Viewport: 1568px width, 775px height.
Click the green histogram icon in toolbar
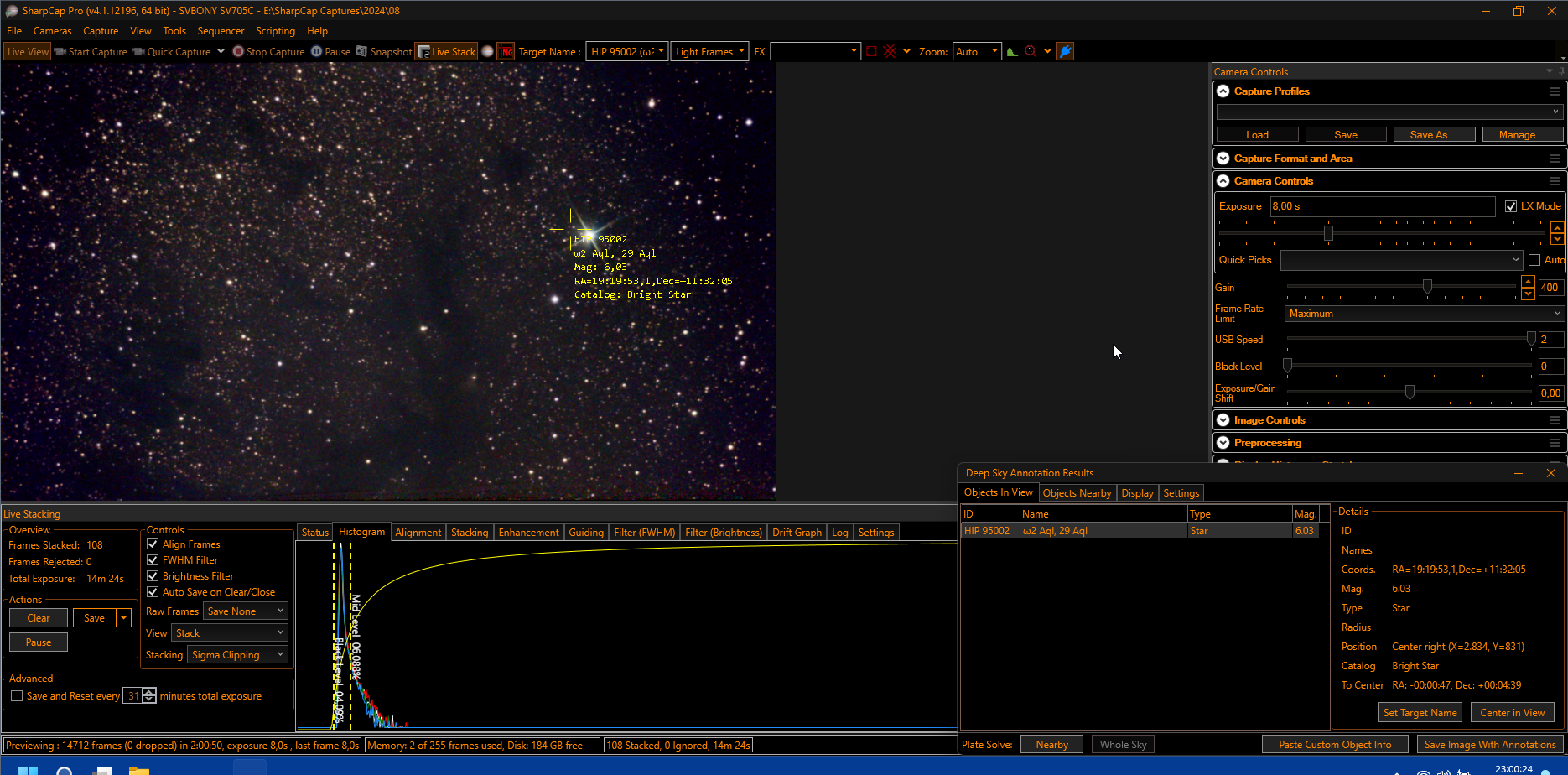click(1012, 52)
